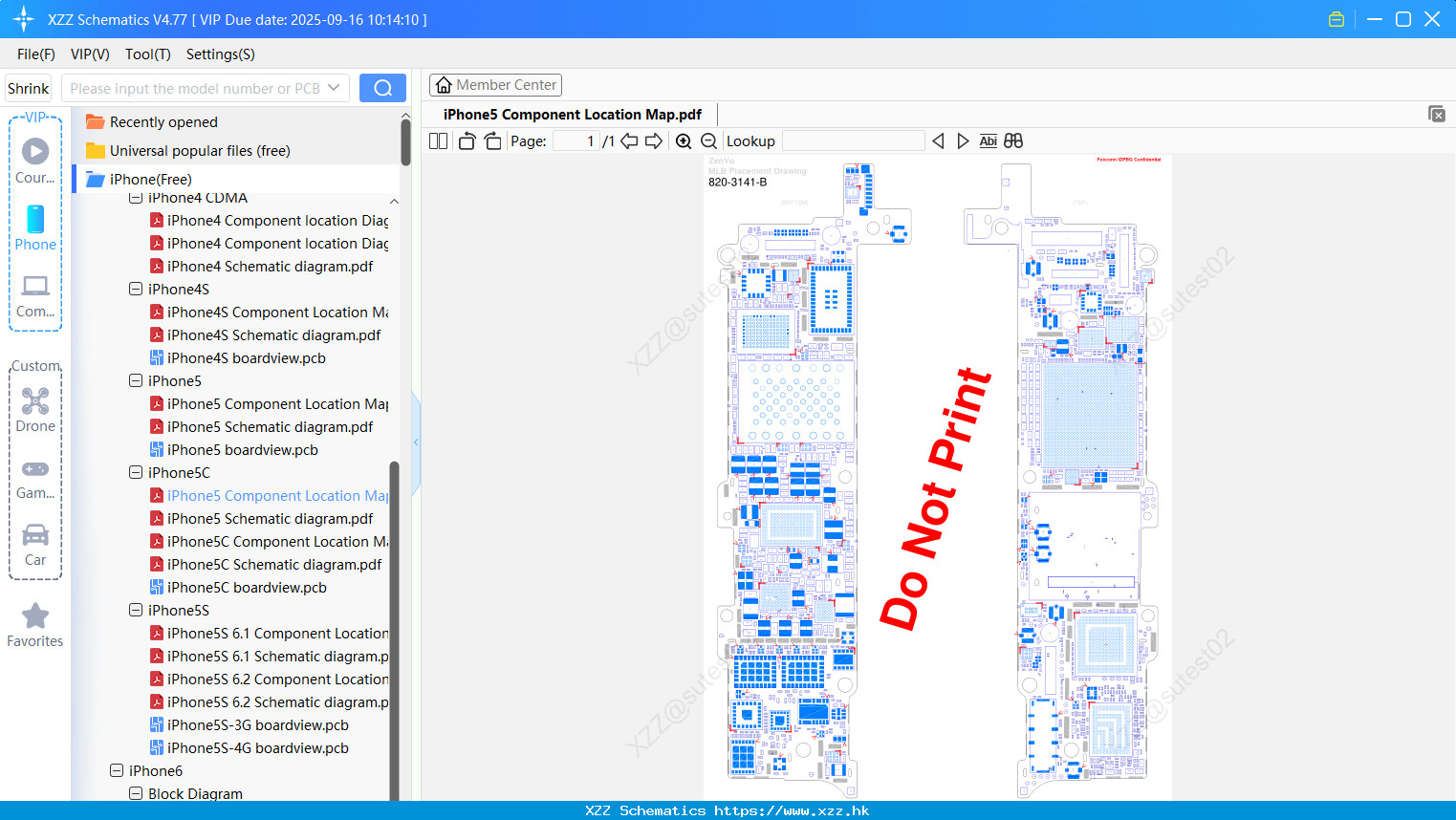Click the outer tree scrollbar up arrow
The width and height of the screenshot is (1456, 820).
click(405, 115)
